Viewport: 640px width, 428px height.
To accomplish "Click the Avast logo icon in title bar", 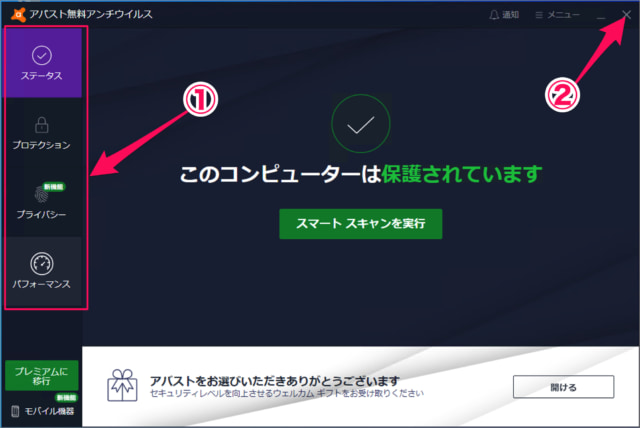I will 18,15.
